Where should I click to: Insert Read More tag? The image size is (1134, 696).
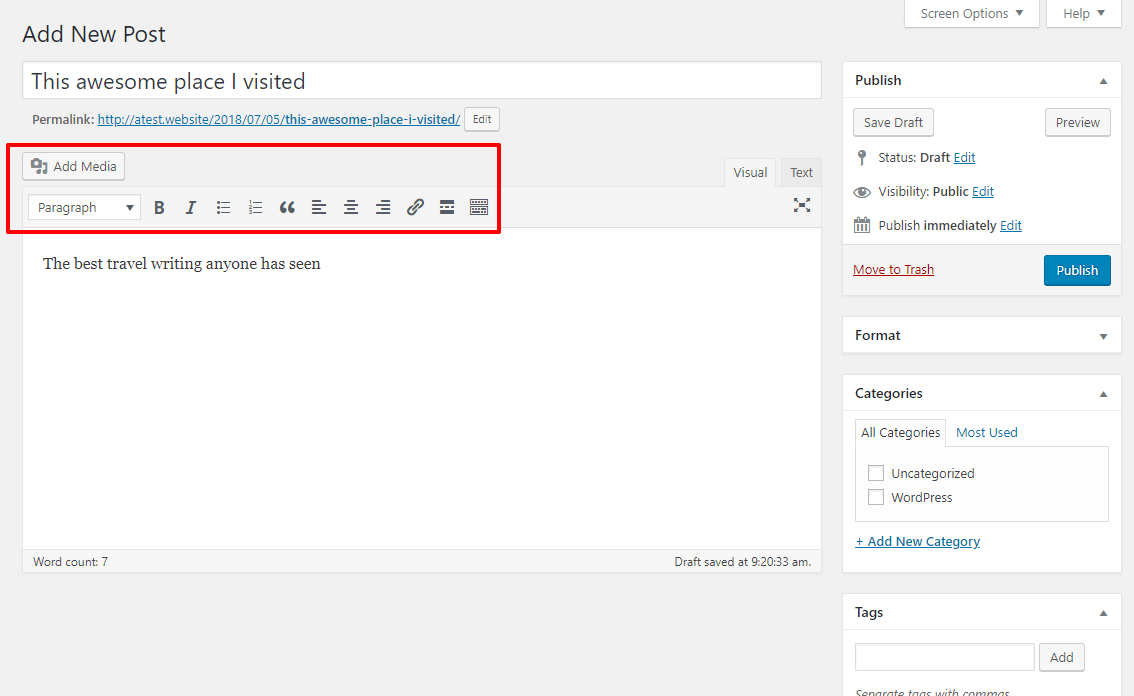pos(447,208)
